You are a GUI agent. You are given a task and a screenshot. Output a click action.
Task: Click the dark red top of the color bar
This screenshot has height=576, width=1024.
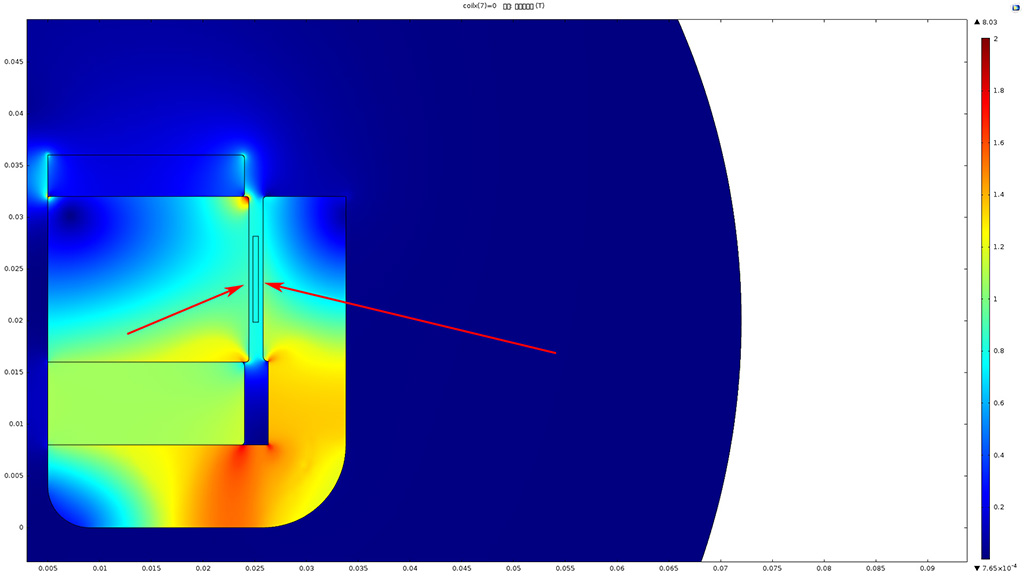(x=985, y=44)
